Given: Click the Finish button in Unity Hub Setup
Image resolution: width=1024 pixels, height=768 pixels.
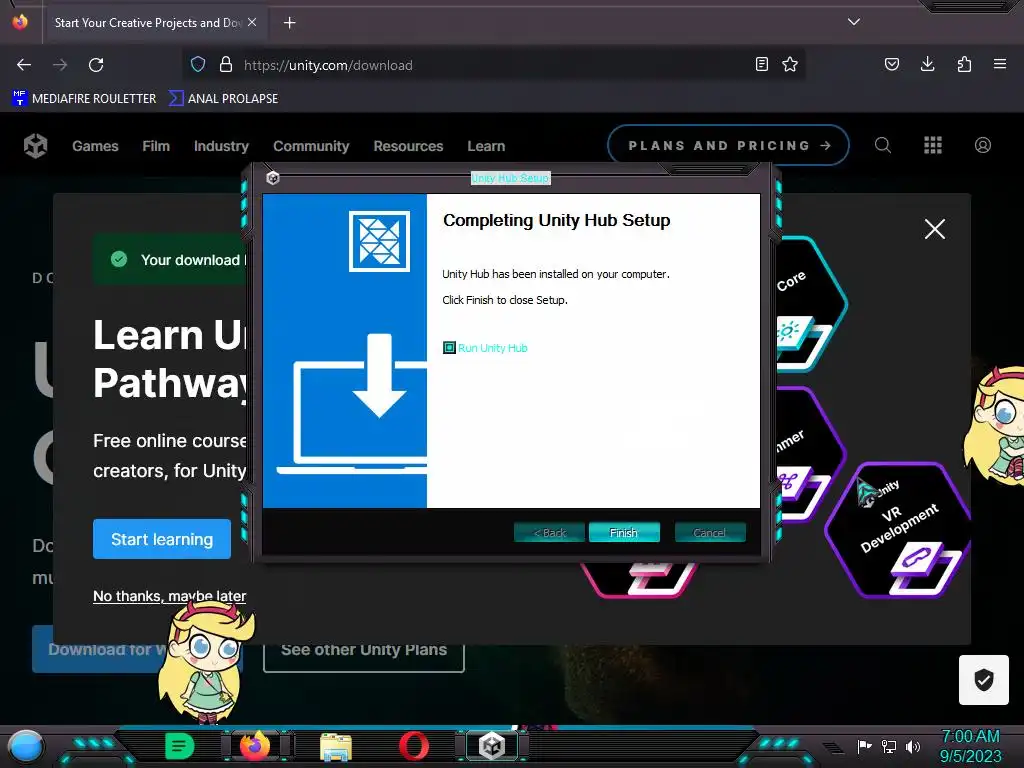Looking at the screenshot, I should [624, 532].
